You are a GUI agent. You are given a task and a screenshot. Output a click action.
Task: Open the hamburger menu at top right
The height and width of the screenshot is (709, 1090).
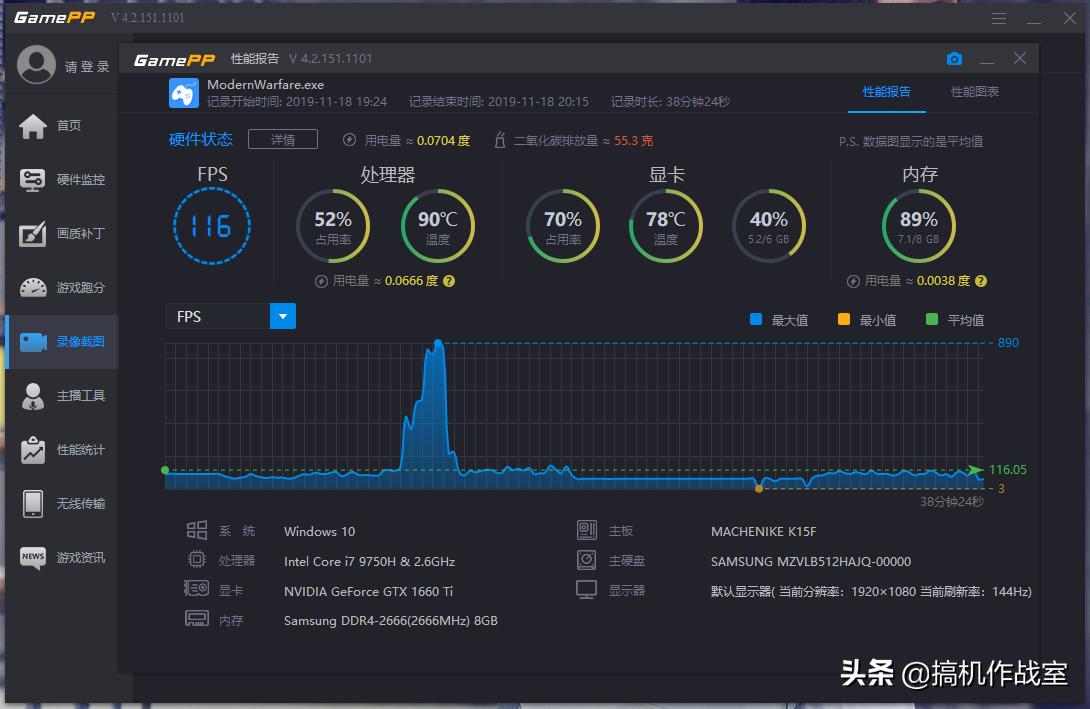pos(998,17)
